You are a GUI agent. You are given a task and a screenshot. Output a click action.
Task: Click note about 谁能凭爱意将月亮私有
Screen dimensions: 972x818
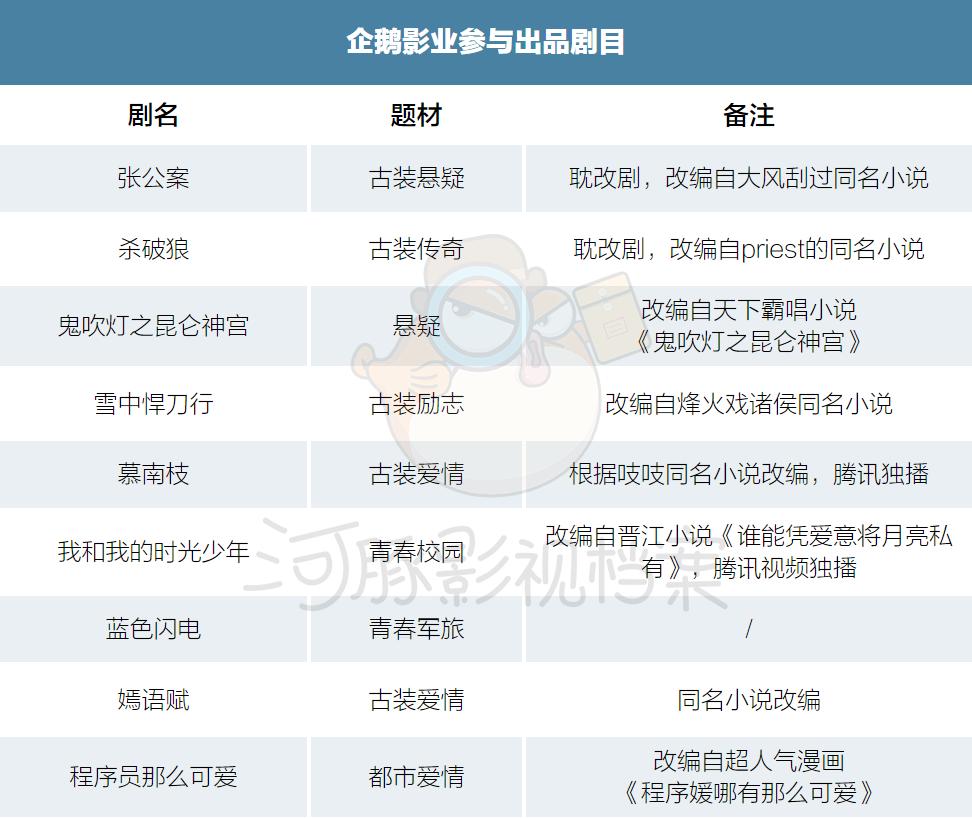point(749,552)
